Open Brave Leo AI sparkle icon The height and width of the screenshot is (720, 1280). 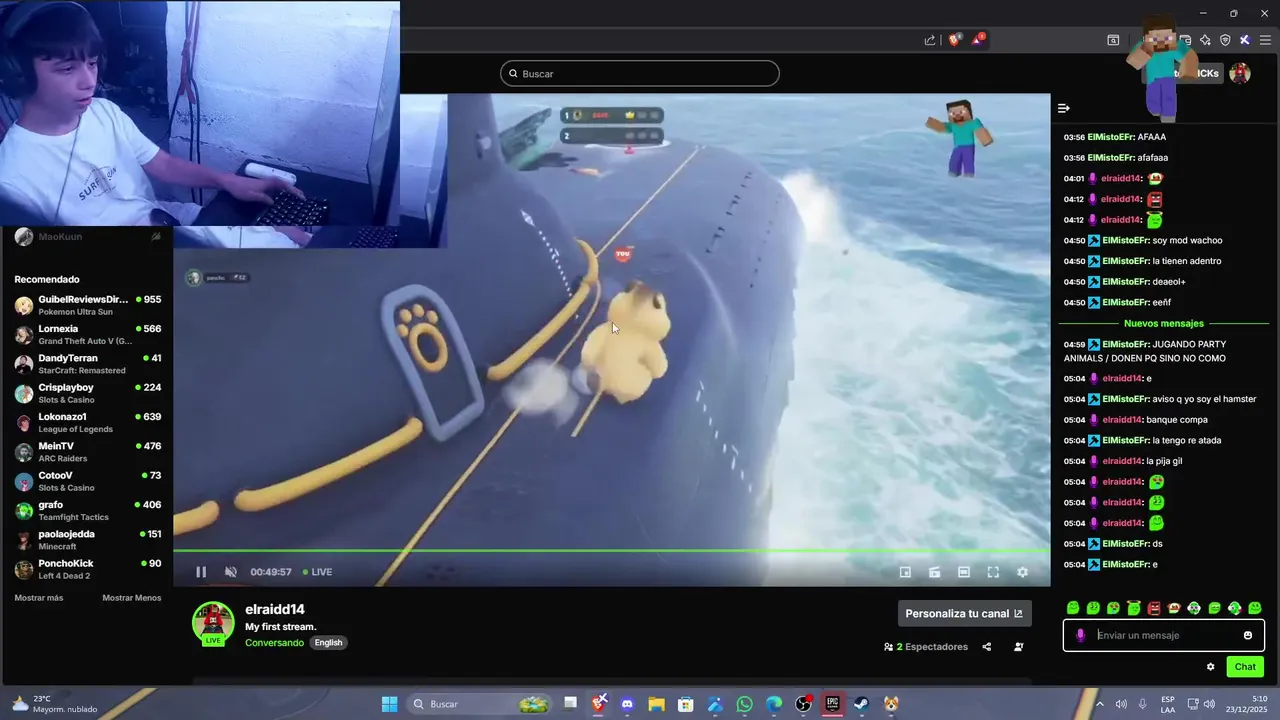click(1205, 40)
